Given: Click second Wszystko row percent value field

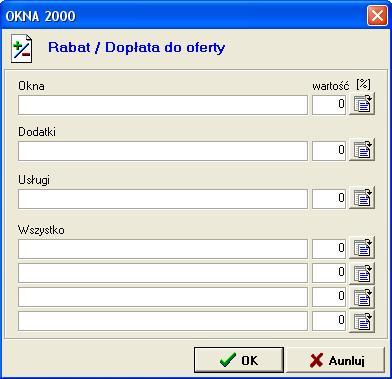Looking at the screenshot, I should click(329, 273).
